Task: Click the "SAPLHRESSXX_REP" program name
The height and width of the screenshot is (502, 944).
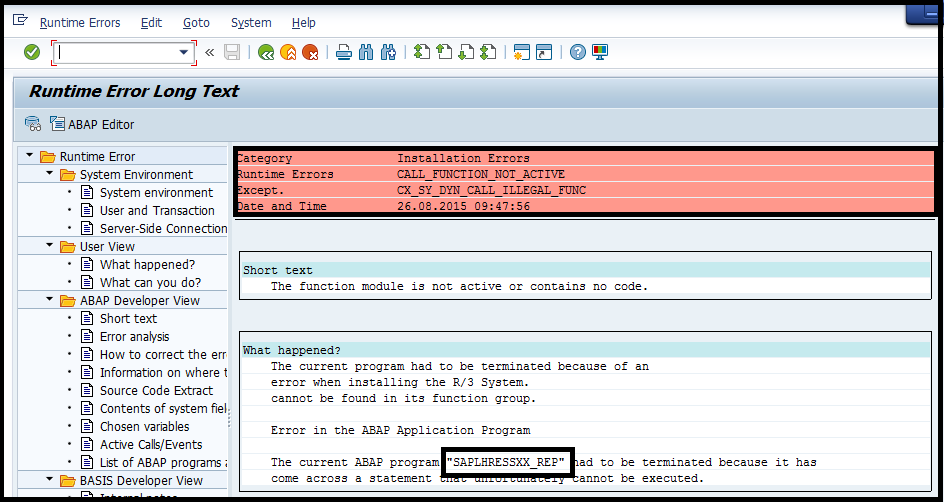Action: click(508, 462)
